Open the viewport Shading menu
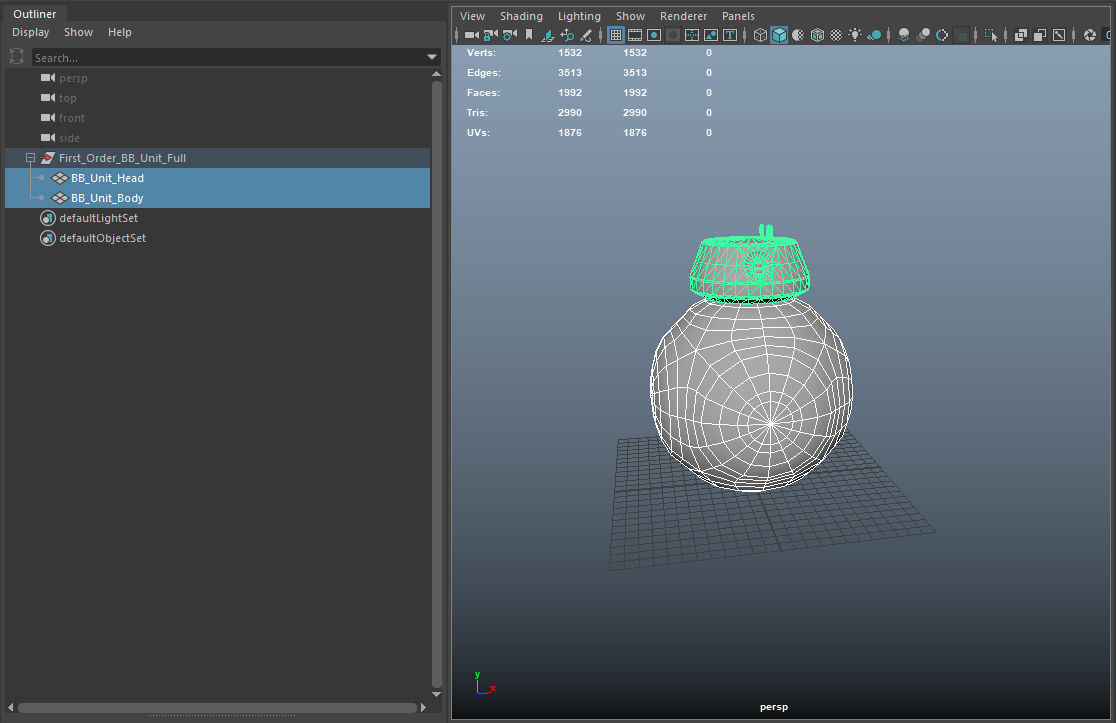 point(521,16)
